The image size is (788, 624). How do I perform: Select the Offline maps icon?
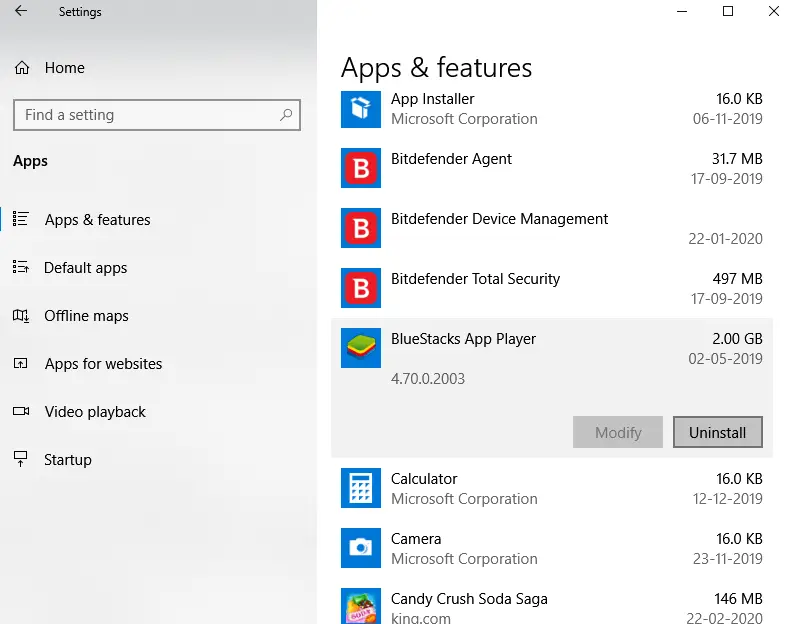tap(21, 316)
